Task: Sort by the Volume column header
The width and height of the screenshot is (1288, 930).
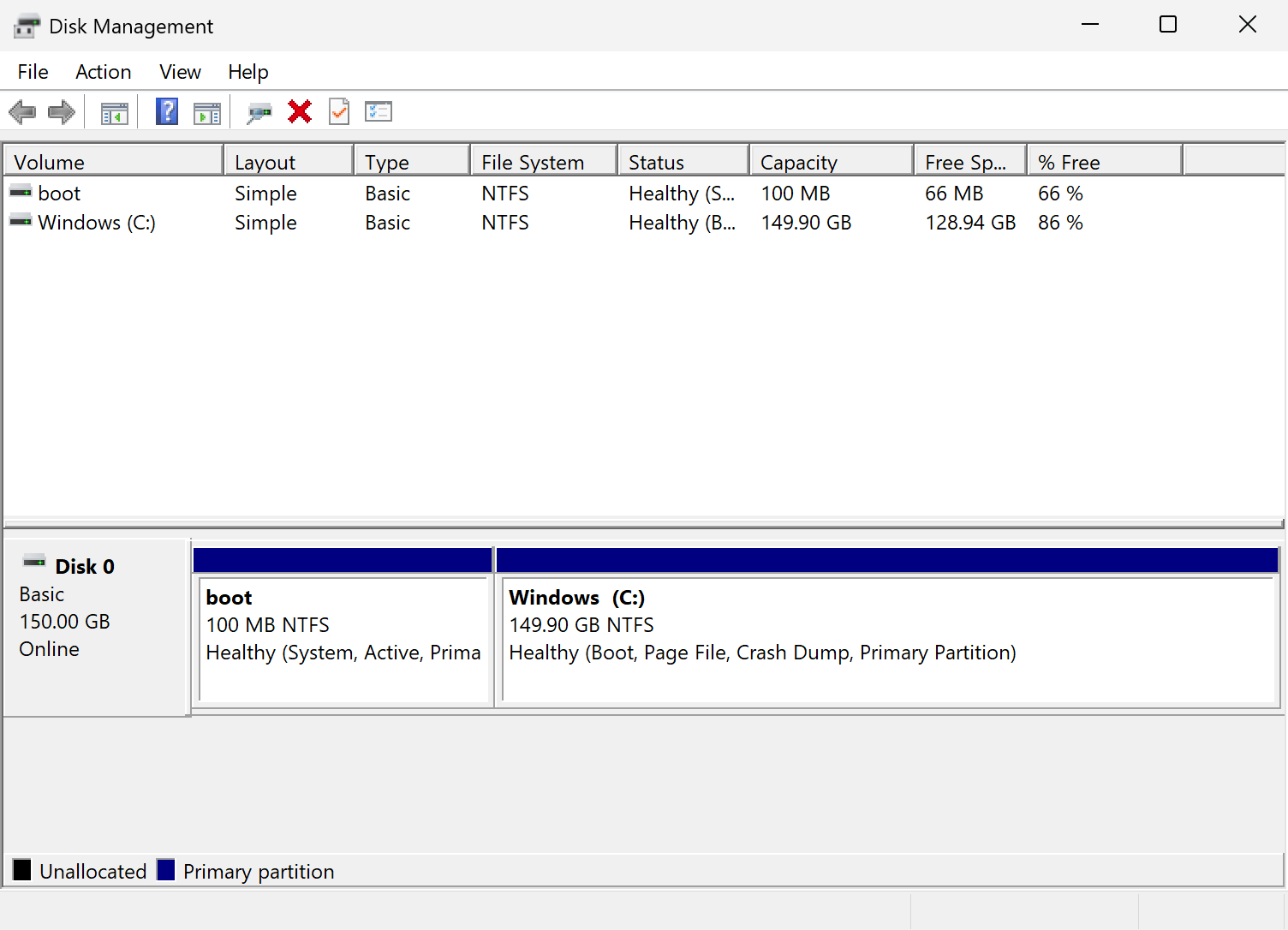Action: tap(114, 161)
